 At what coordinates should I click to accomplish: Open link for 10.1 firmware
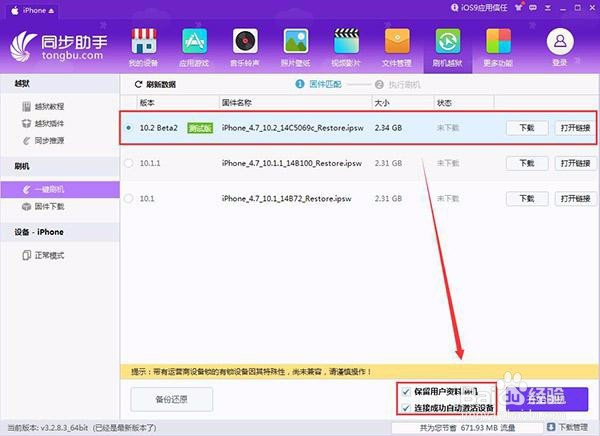575,199
